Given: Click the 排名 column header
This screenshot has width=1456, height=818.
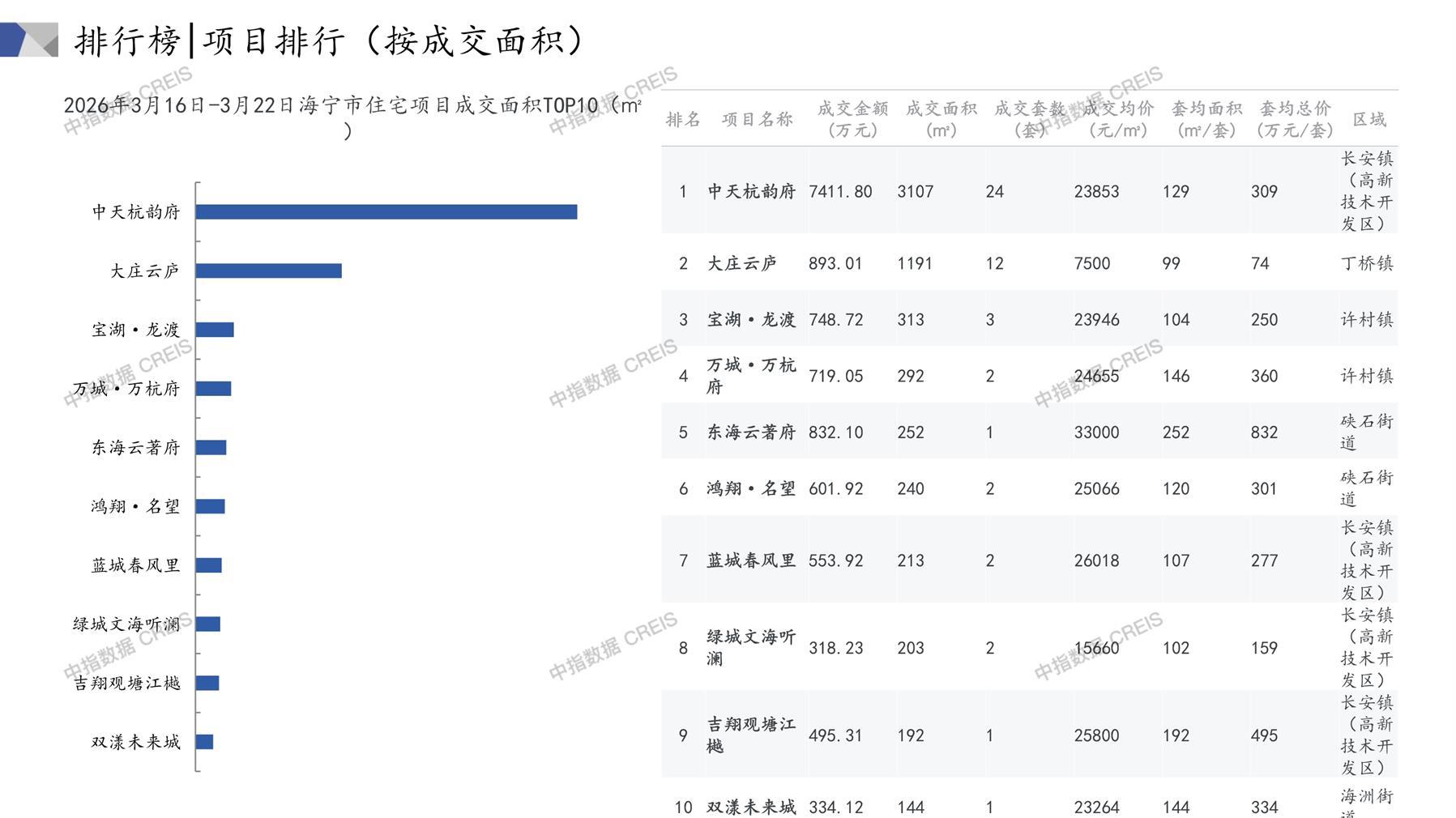Looking at the screenshot, I should tap(682, 119).
